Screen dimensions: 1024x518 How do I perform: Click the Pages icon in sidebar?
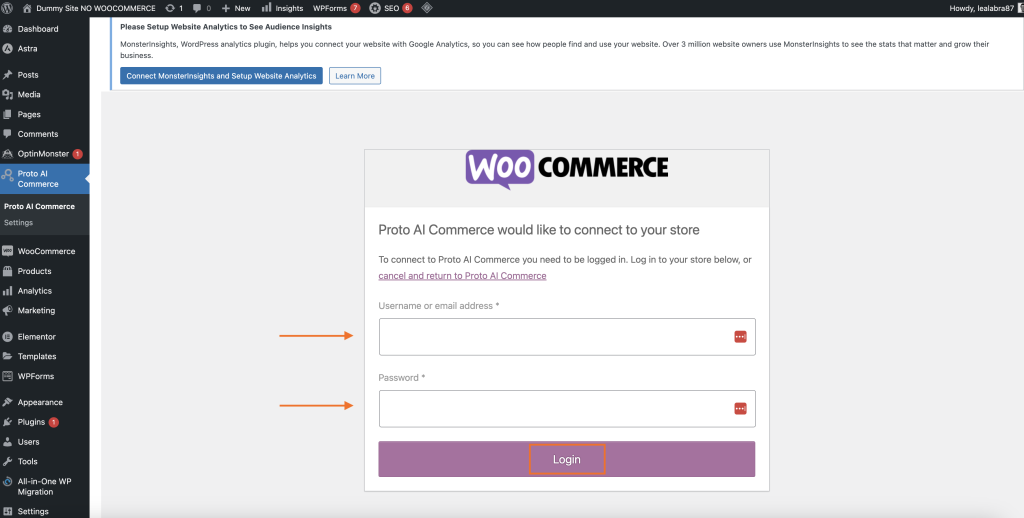tap(7, 114)
